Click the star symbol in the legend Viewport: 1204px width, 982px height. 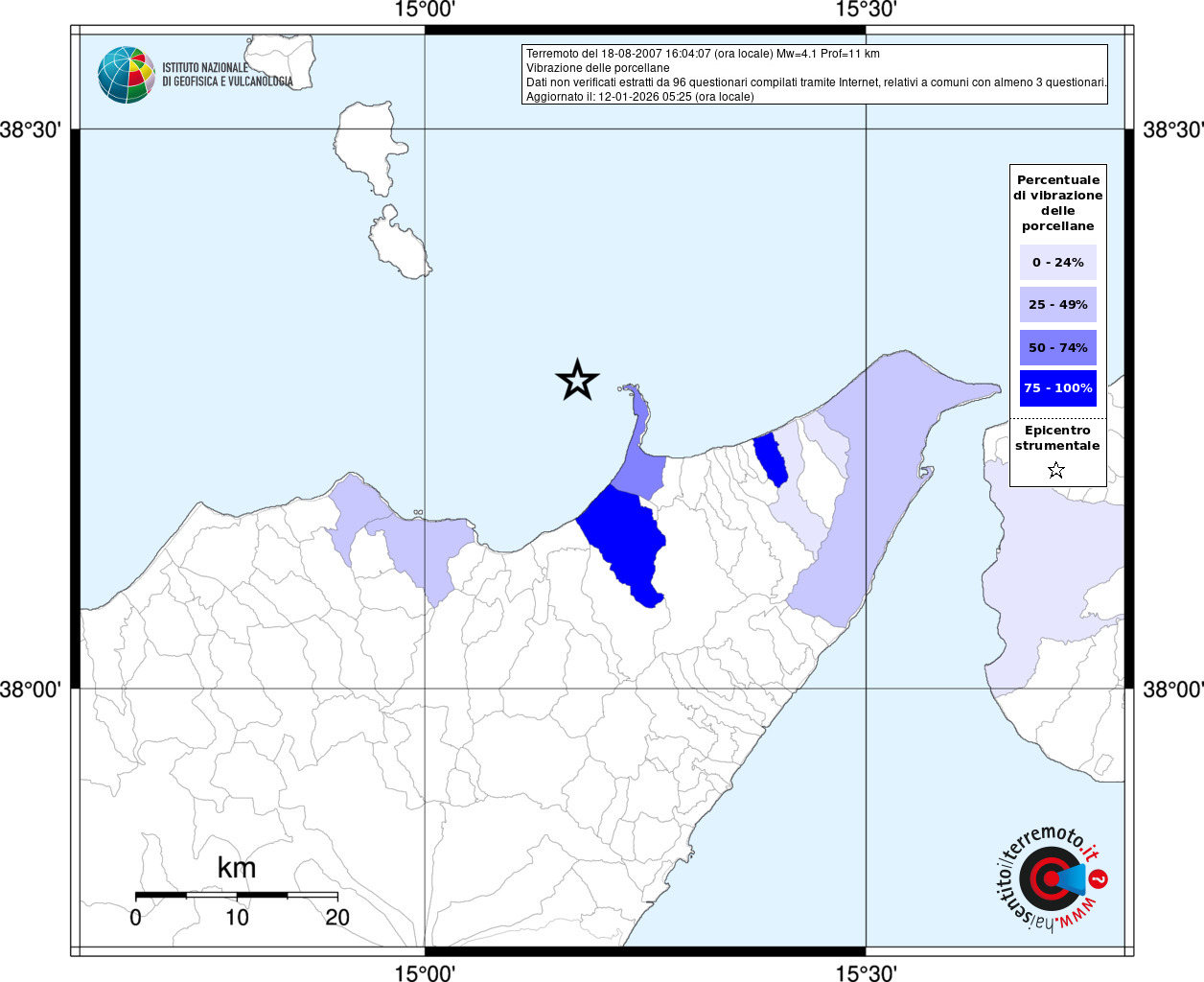pos(1056,470)
